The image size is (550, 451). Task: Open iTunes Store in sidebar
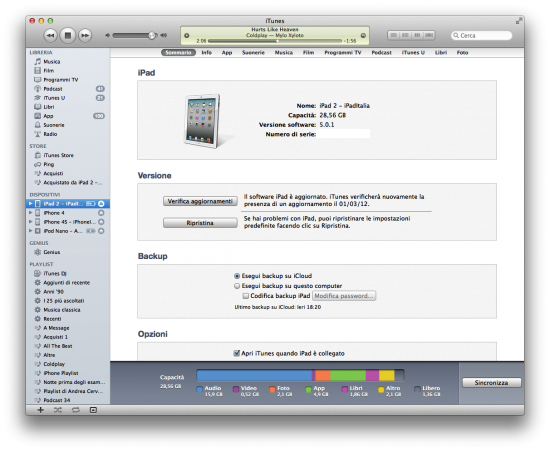click(x=58, y=155)
